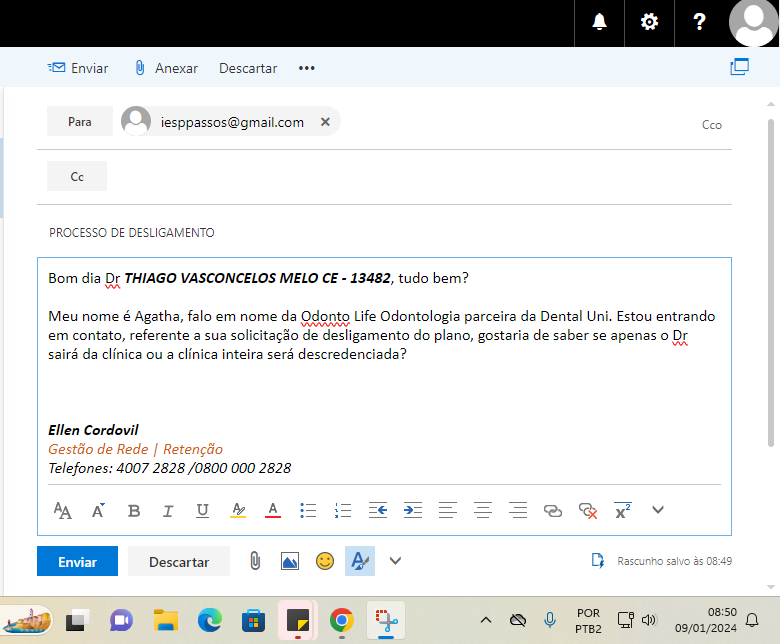Insert a bulleted list
The width and height of the screenshot is (780, 644).
tap(308, 511)
